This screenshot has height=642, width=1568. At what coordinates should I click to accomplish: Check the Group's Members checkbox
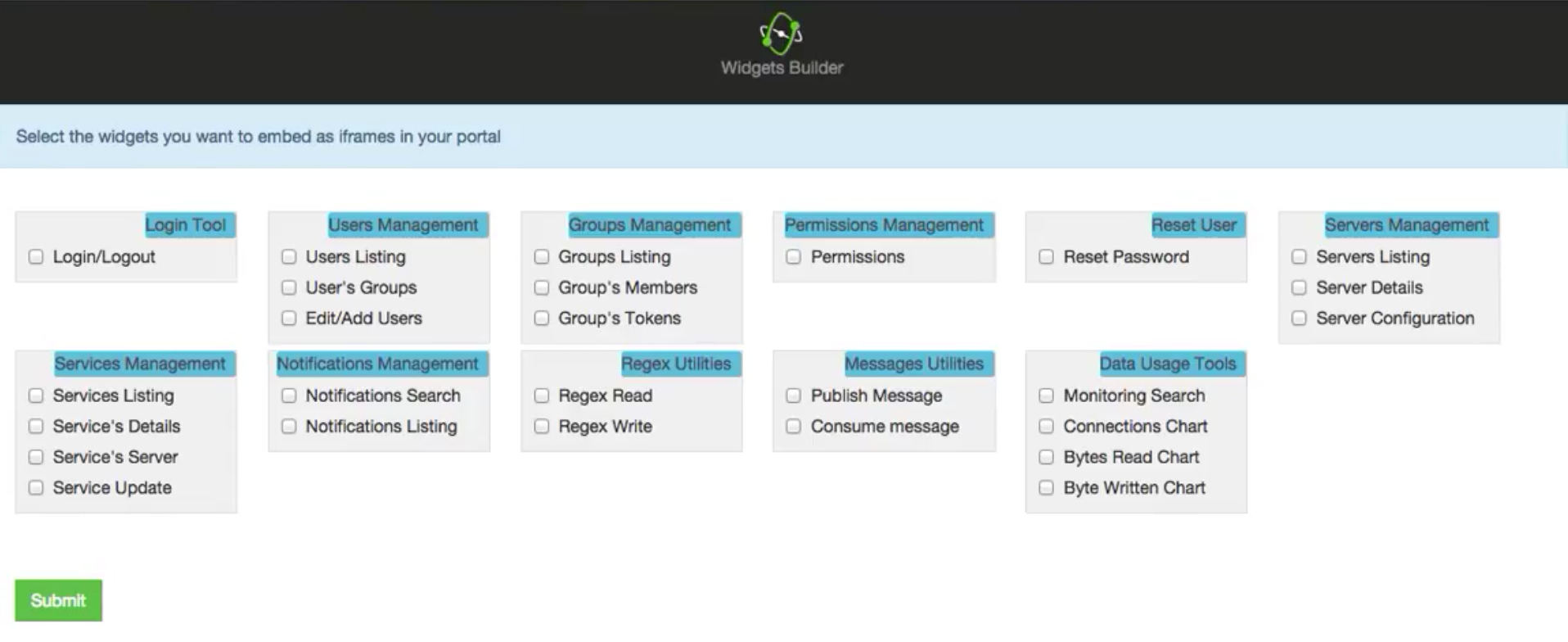pyautogui.click(x=542, y=287)
